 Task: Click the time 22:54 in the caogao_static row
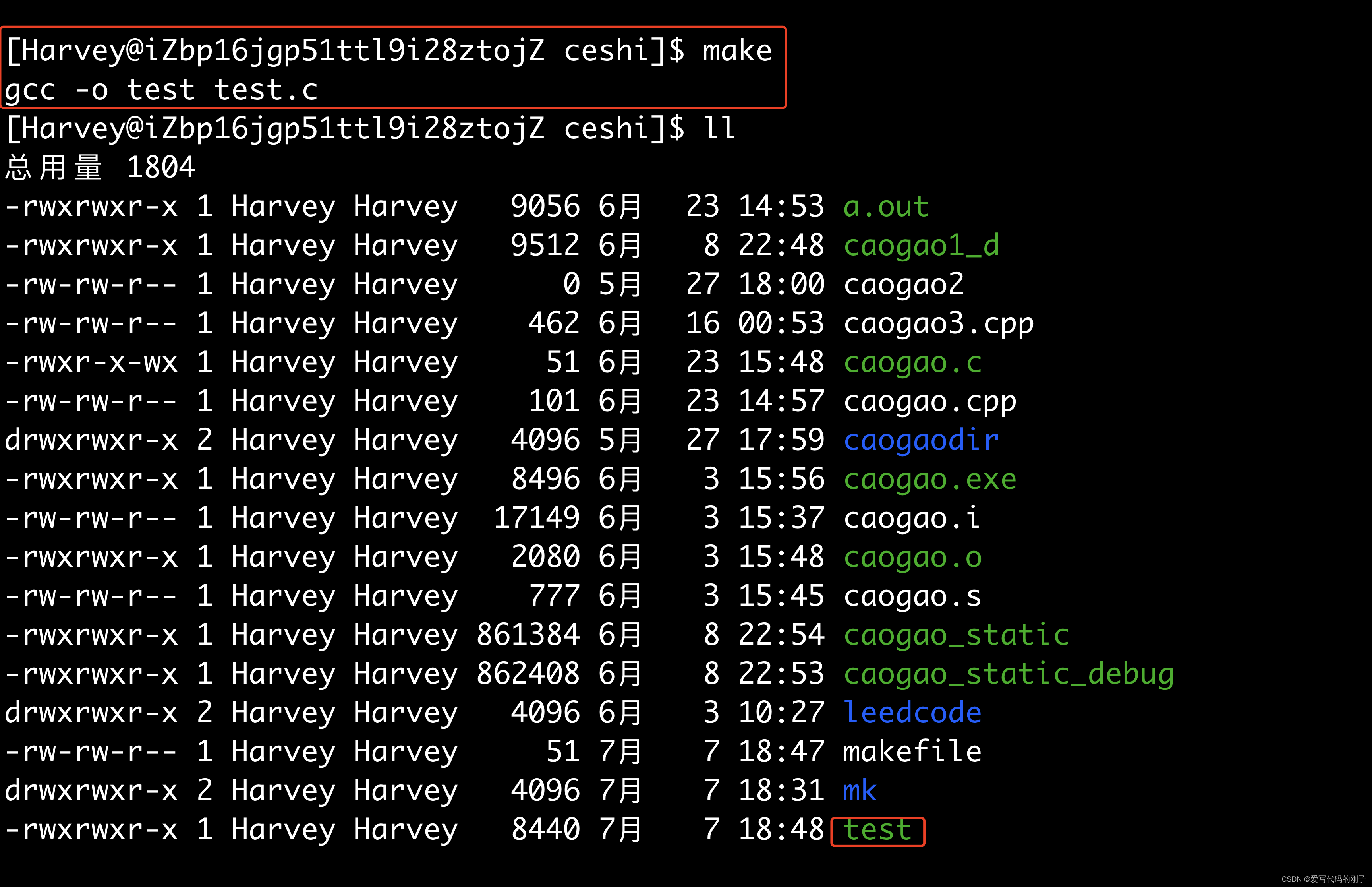point(781,635)
